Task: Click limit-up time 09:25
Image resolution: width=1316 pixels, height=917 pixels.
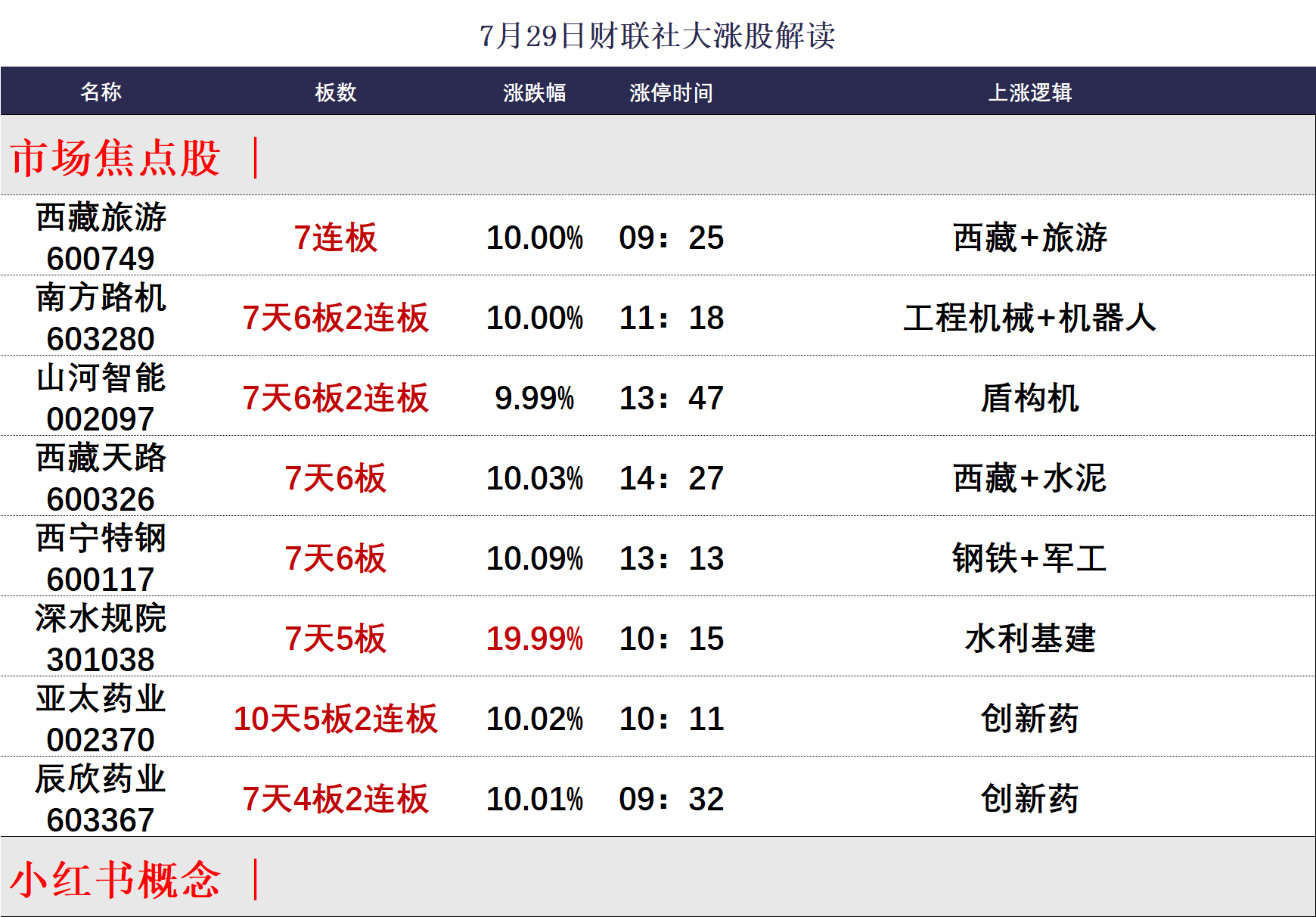Action: pyautogui.click(x=672, y=238)
